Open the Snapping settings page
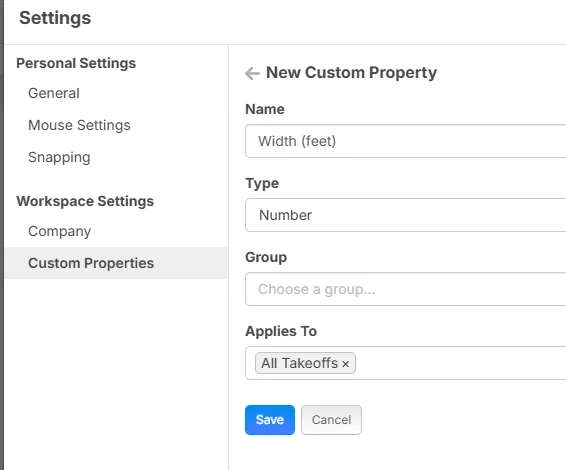 [59, 157]
